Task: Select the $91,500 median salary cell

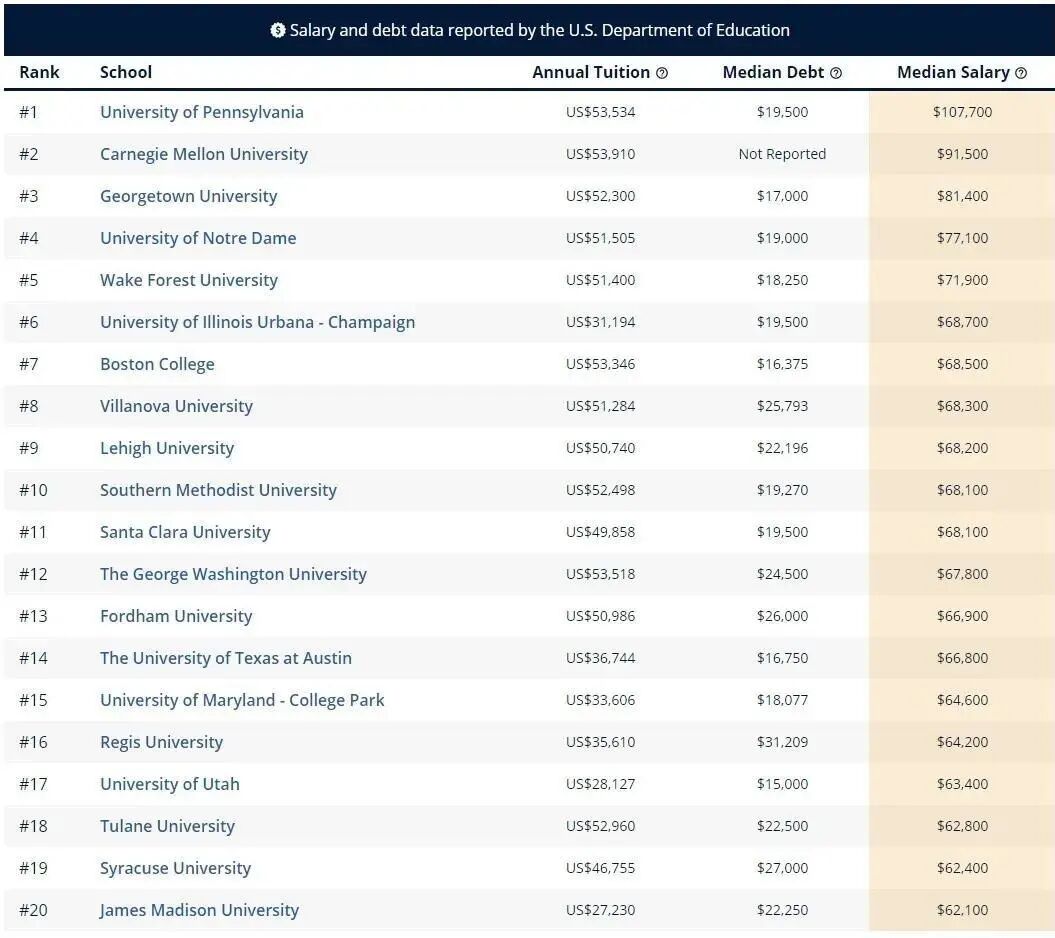Action: 962,154
